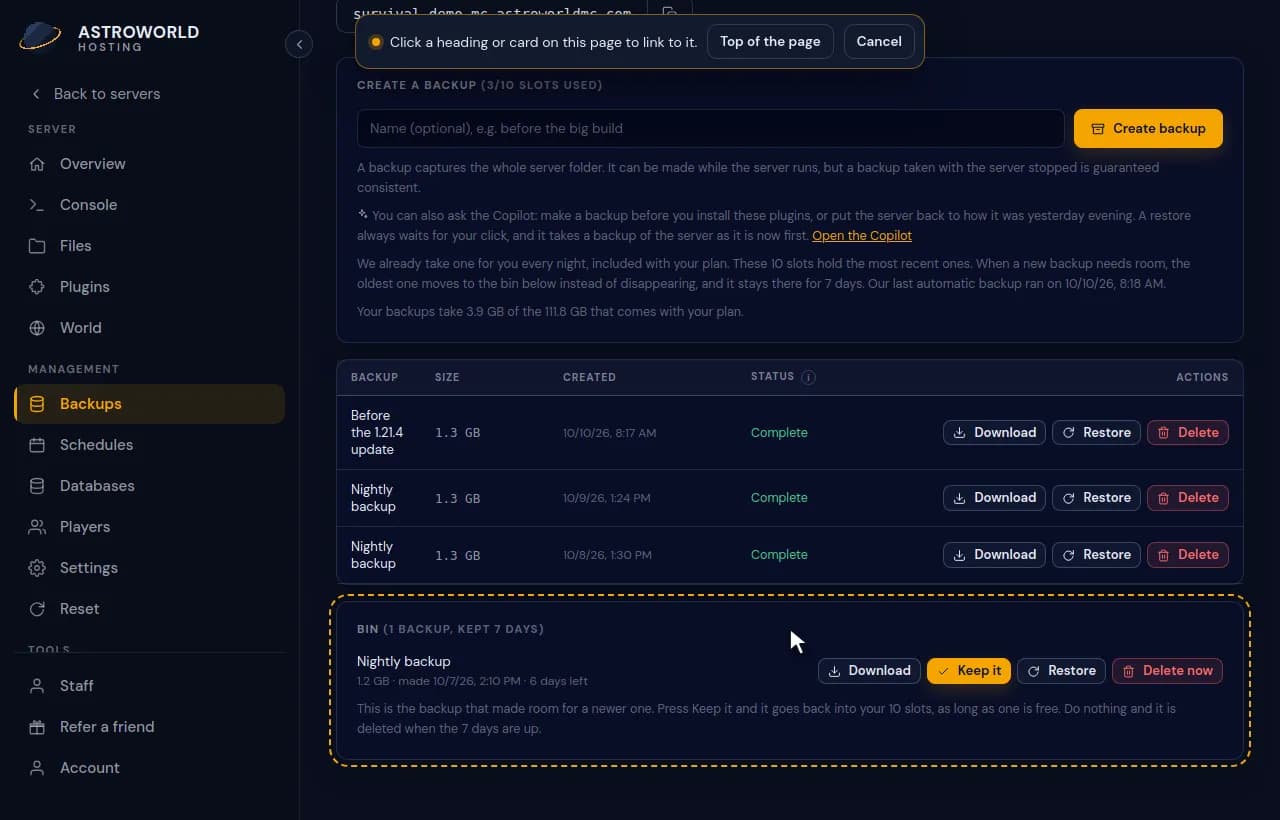Download the 'Before the 1.21.4 update' backup
Image resolution: width=1280 pixels, height=820 pixels.
click(994, 432)
